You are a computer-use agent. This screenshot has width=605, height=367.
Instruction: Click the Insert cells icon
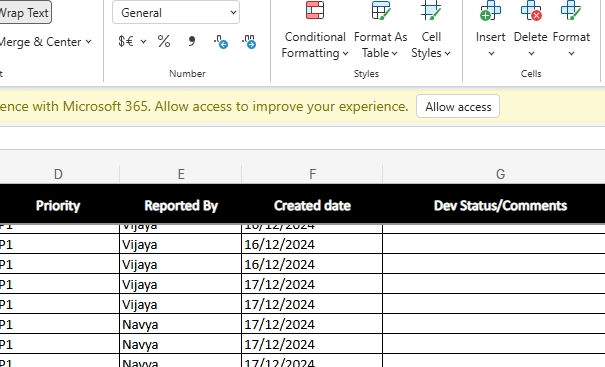[490, 10]
